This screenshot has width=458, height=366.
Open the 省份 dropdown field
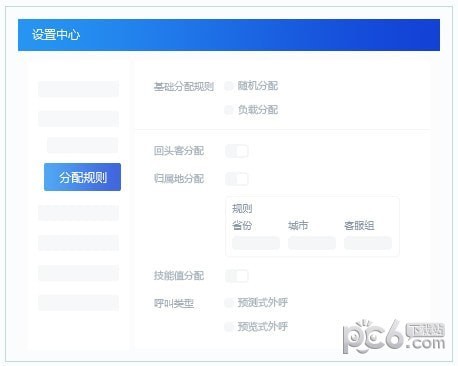pos(256,243)
